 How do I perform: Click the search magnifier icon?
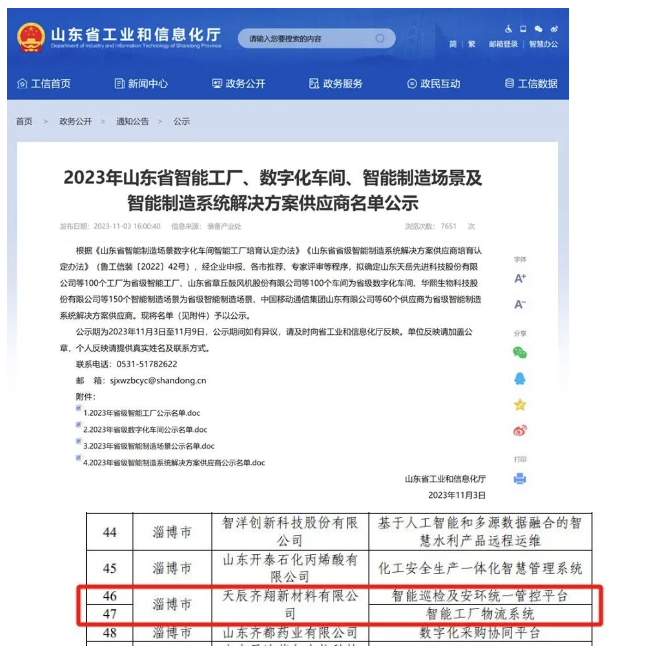click(x=380, y=38)
